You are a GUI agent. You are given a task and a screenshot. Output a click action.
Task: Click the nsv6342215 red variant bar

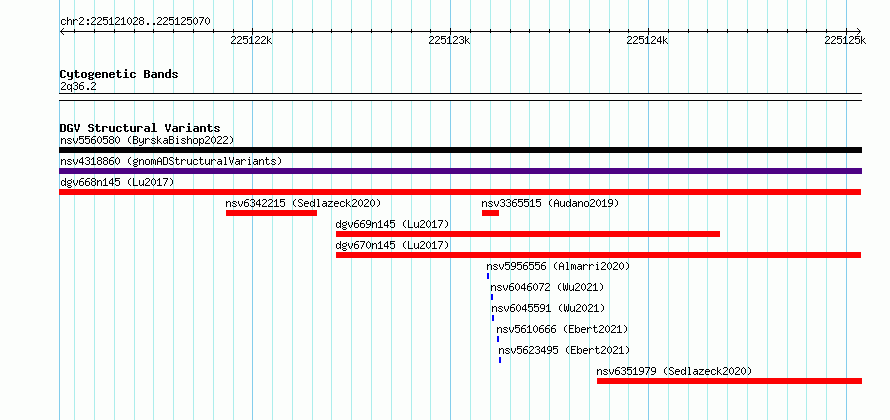271,213
